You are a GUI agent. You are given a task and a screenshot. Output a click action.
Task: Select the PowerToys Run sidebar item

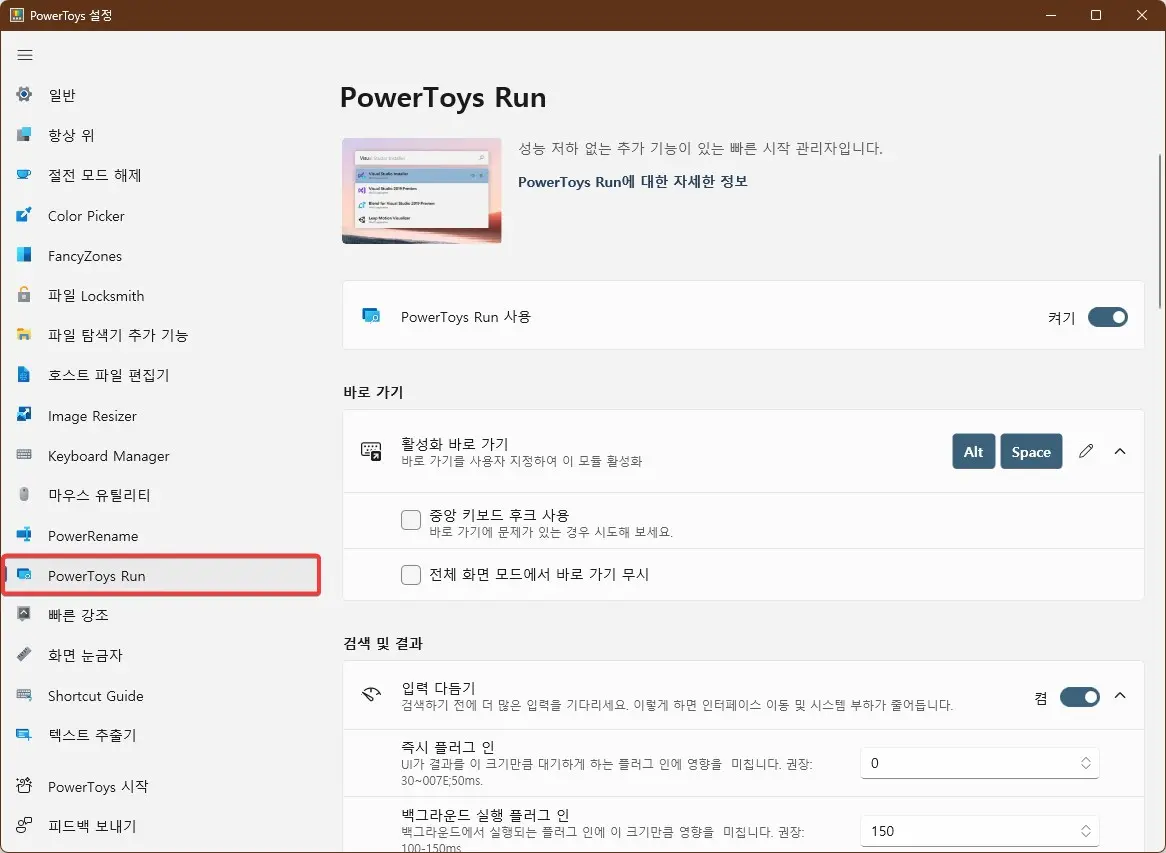tap(161, 575)
